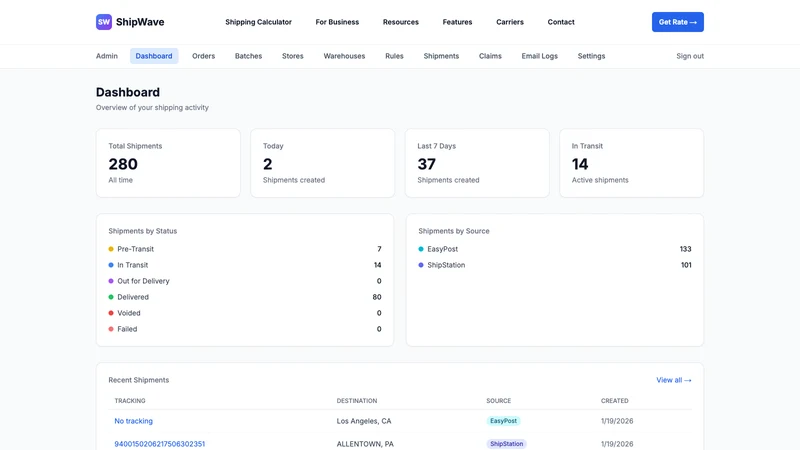Switch to the Stores tab
The height and width of the screenshot is (450, 800).
293,56
